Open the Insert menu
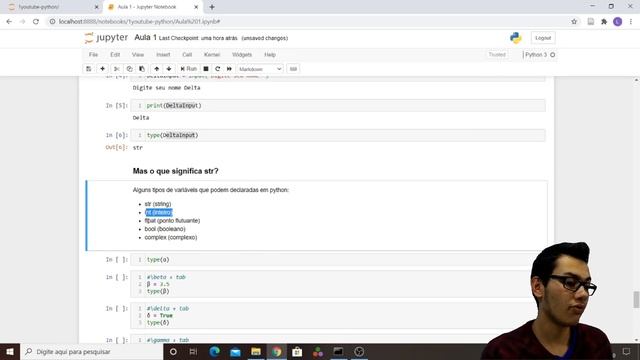The image size is (640, 360). pos(163,55)
